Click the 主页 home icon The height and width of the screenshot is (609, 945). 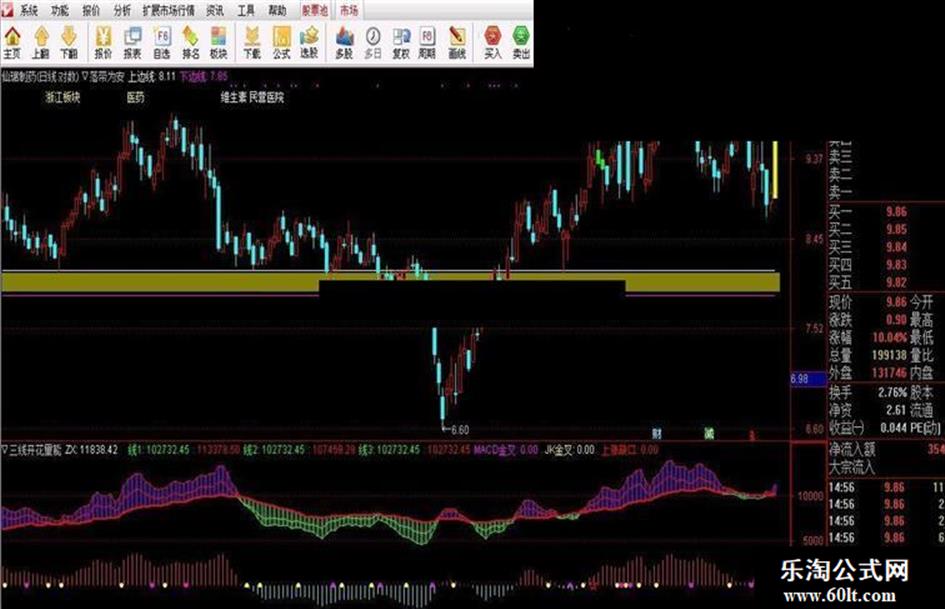click(x=12, y=42)
